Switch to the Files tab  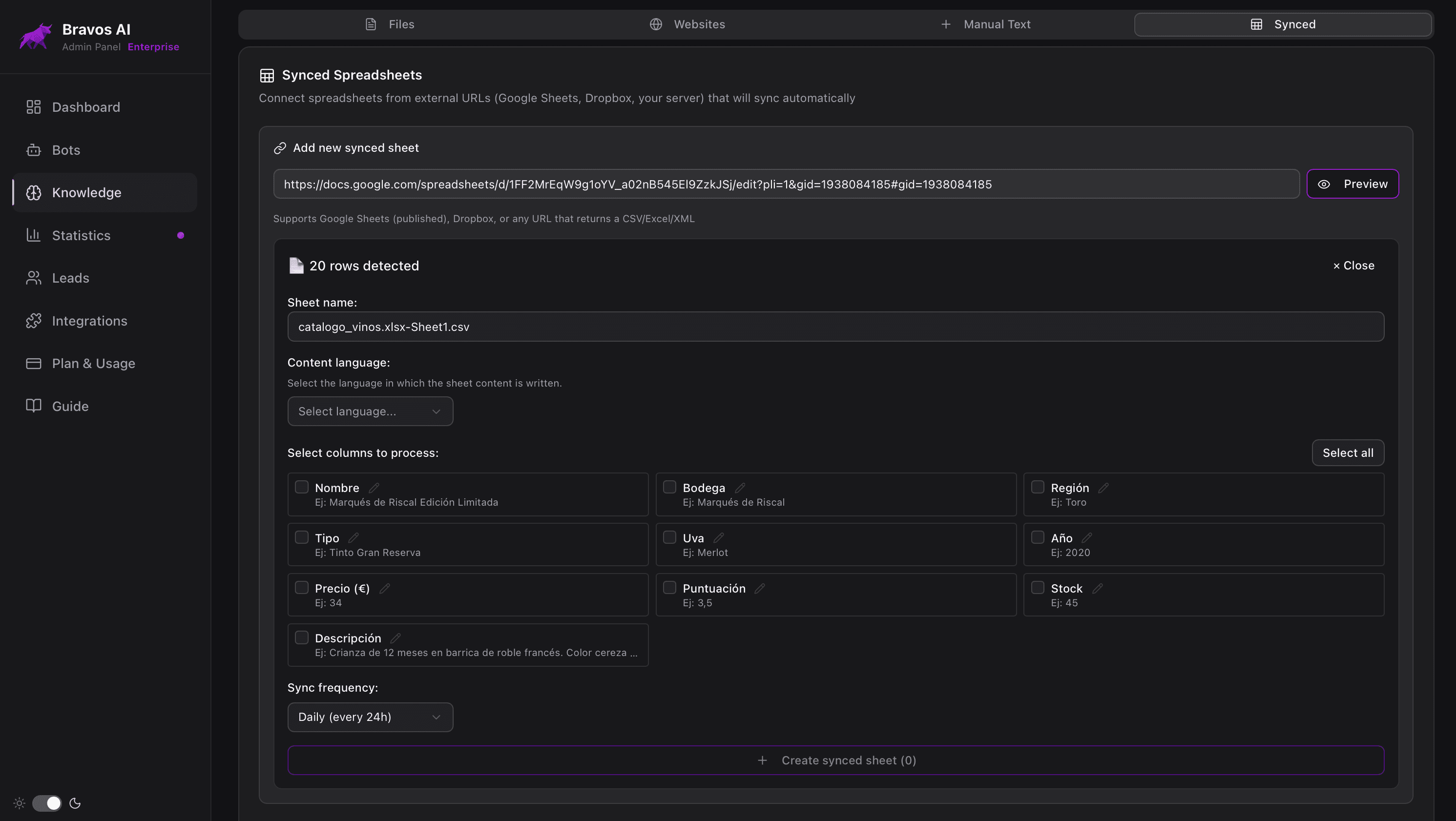point(390,24)
